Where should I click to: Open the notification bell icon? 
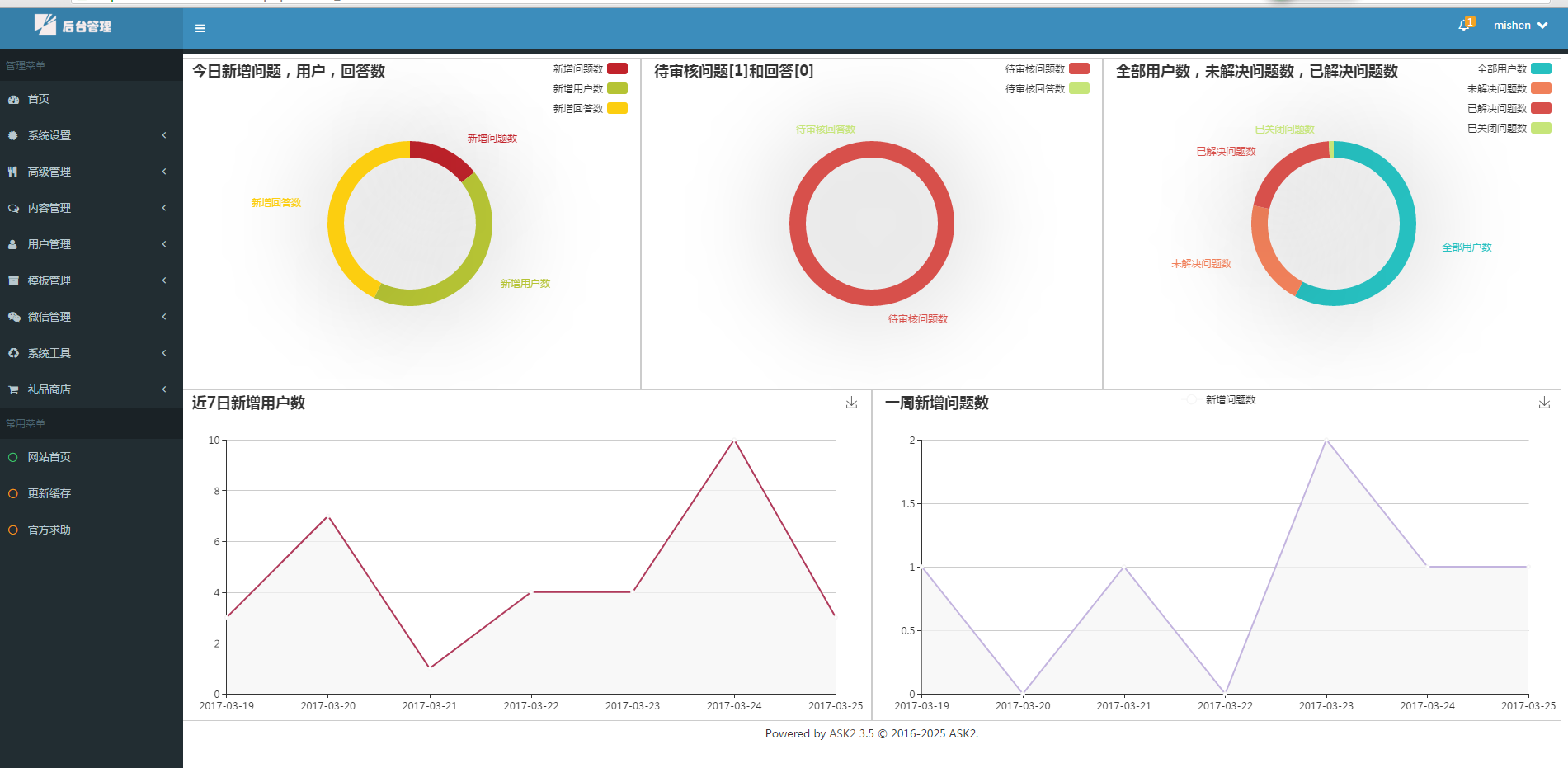(1464, 26)
